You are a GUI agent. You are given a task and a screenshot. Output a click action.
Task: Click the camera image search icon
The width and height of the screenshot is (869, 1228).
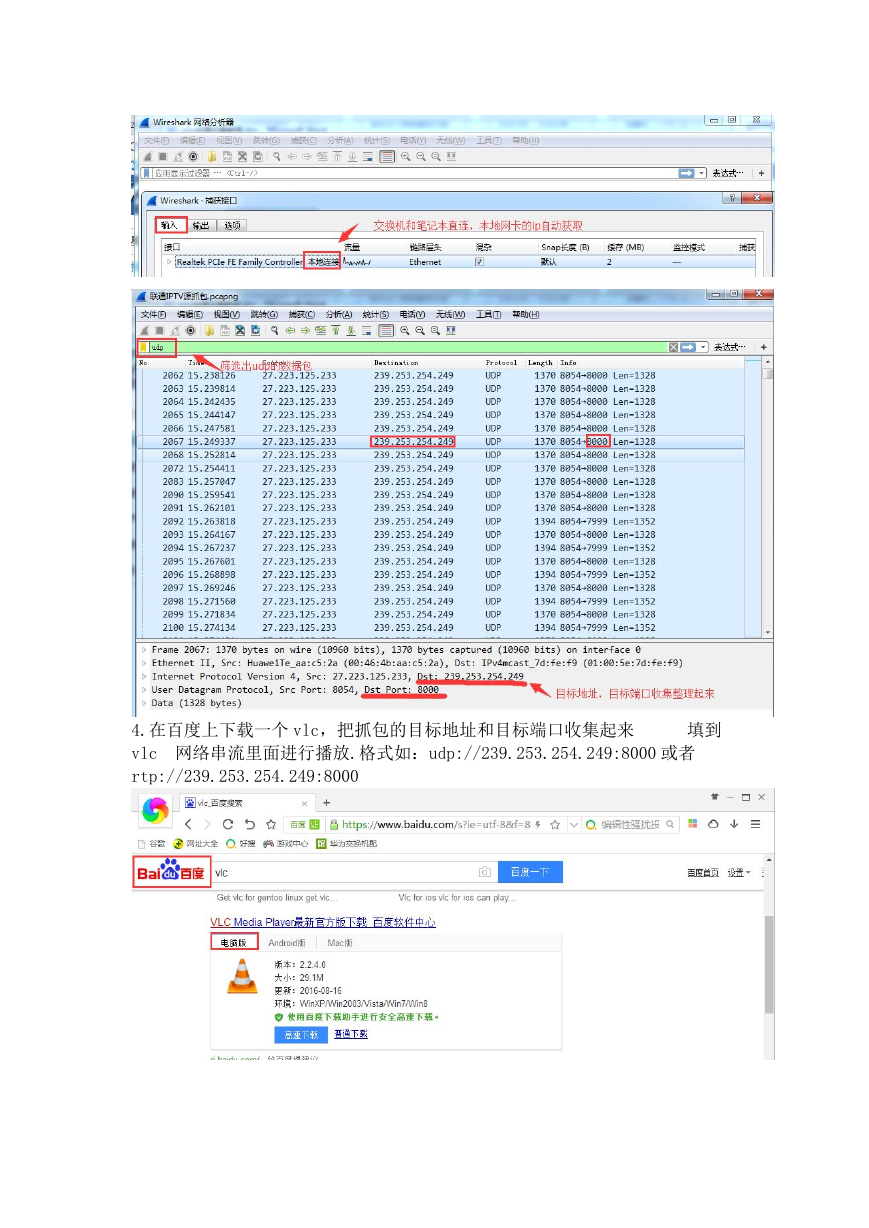click(483, 872)
